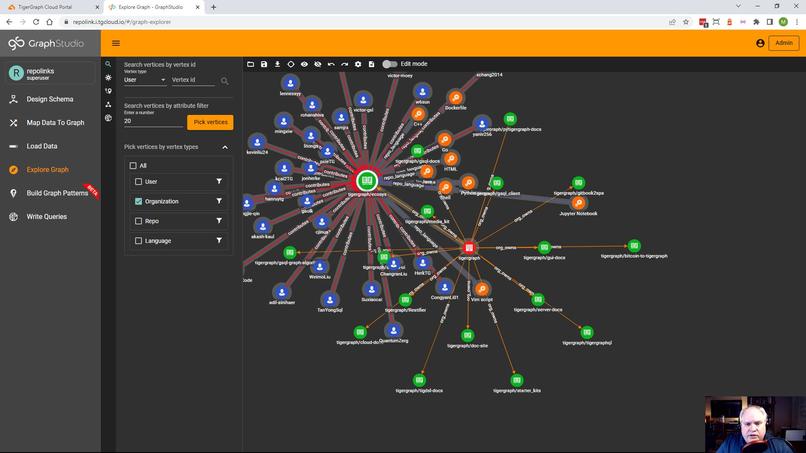Open graph explorer settings gear
The height and width of the screenshot is (453, 806).
click(x=358, y=64)
